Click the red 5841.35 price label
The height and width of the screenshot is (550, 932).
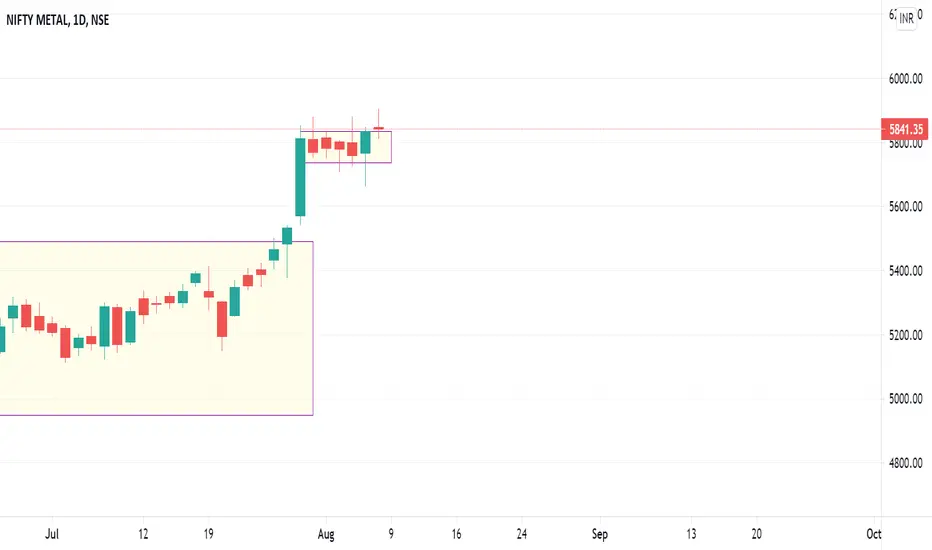pyautogui.click(x=905, y=129)
